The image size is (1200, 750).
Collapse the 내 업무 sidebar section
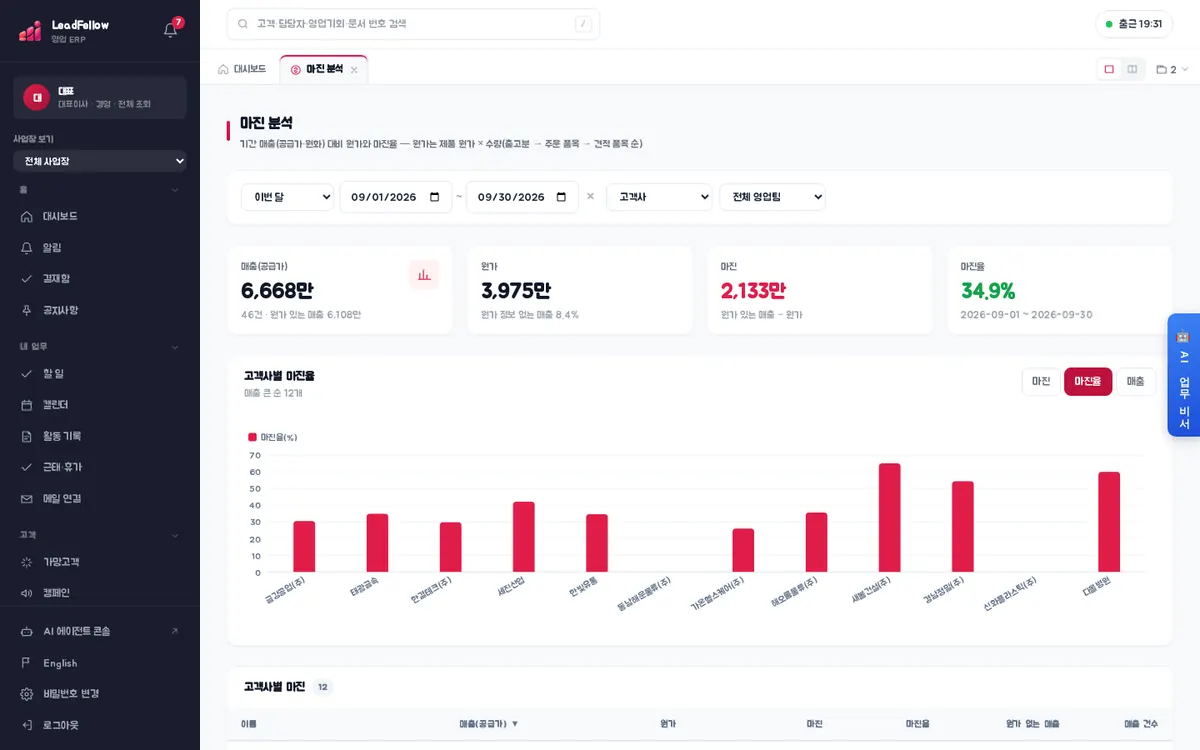[x=100, y=347]
